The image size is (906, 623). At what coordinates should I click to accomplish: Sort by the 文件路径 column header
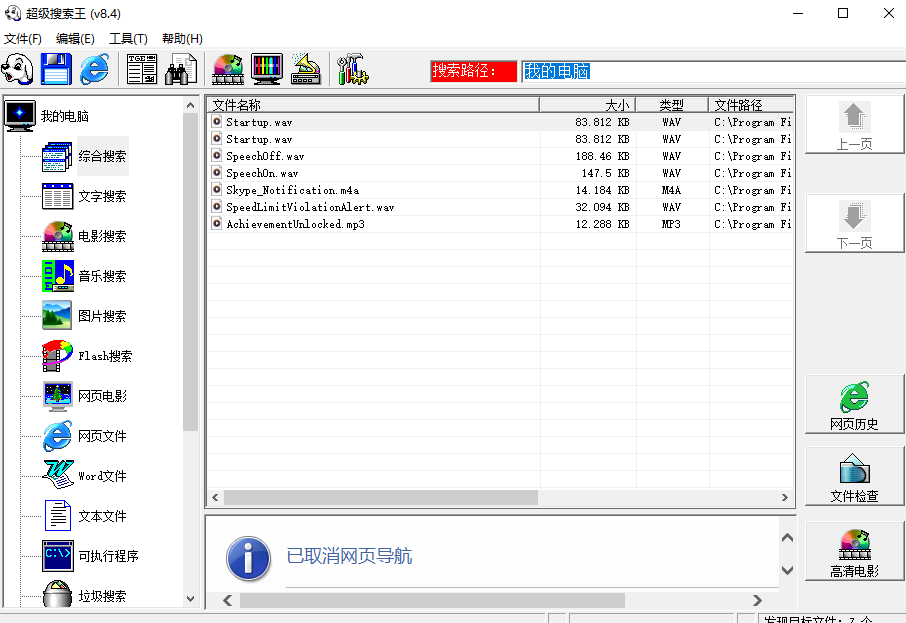click(x=751, y=105)
